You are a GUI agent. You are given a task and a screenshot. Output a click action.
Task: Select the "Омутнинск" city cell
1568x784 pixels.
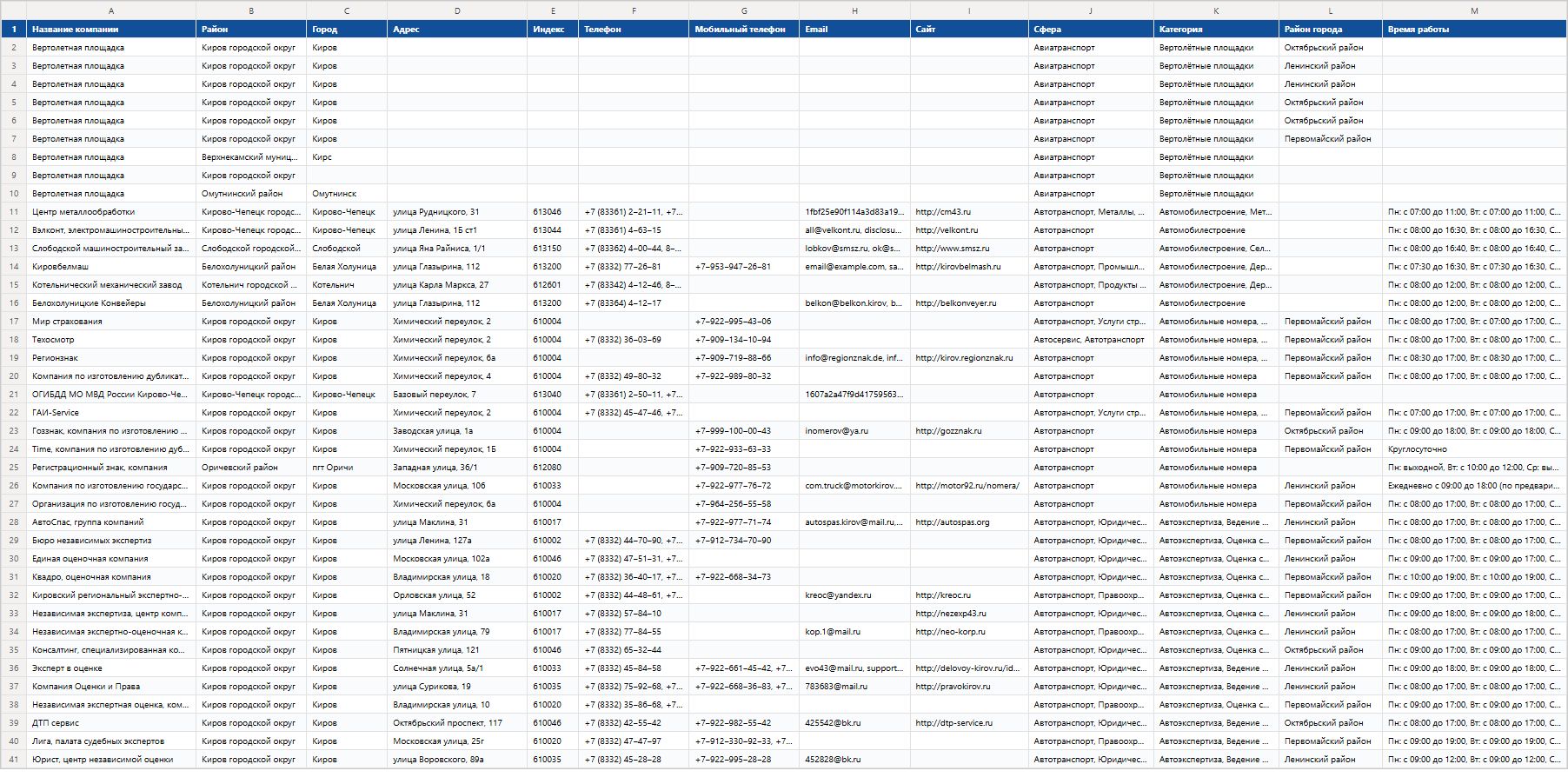tap(347, 194)
